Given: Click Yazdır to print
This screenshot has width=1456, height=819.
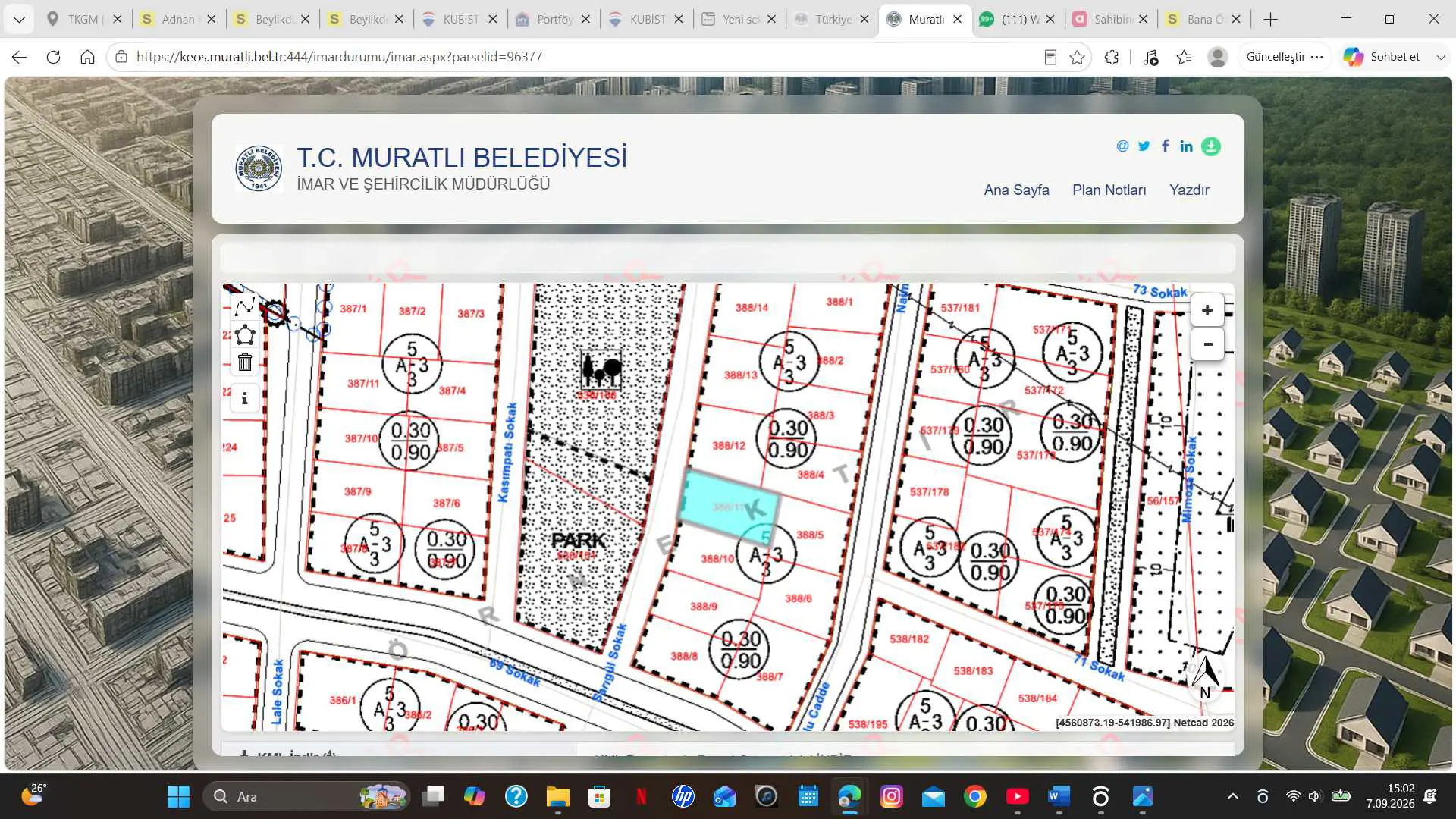Looking at the screenshot, I should (1189, 190).
